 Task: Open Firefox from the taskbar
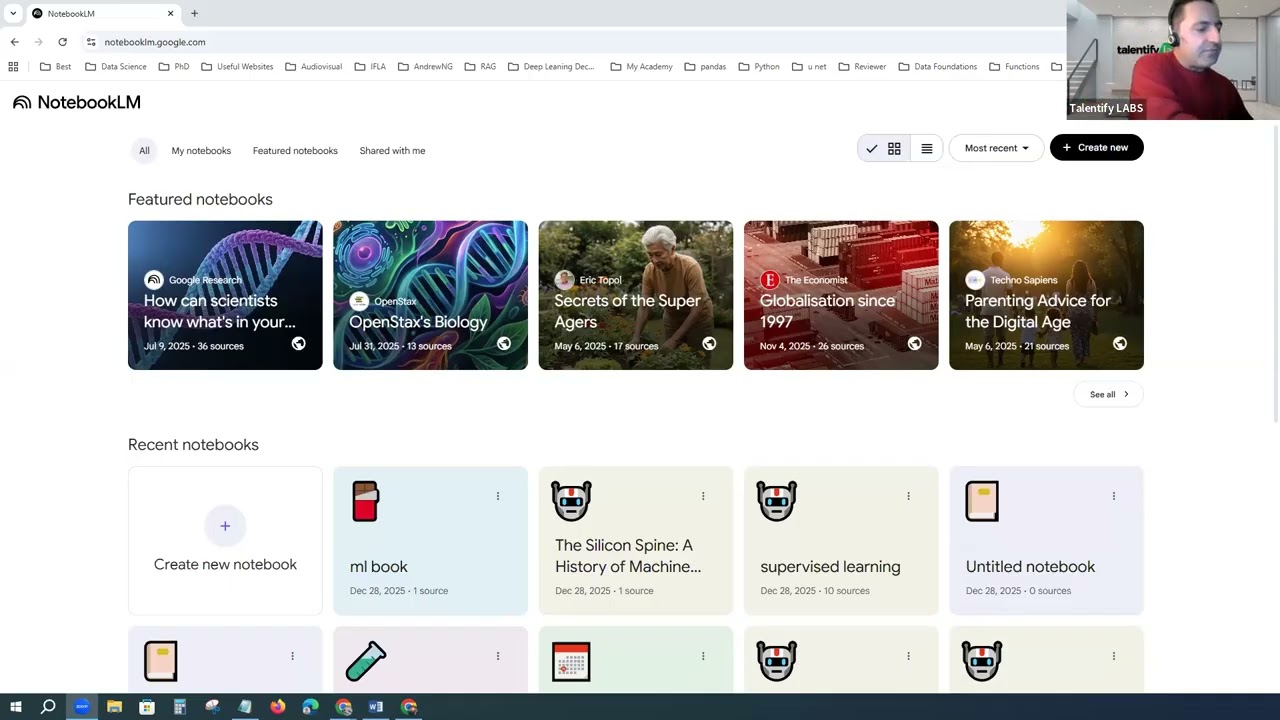[x=278, y=707]
